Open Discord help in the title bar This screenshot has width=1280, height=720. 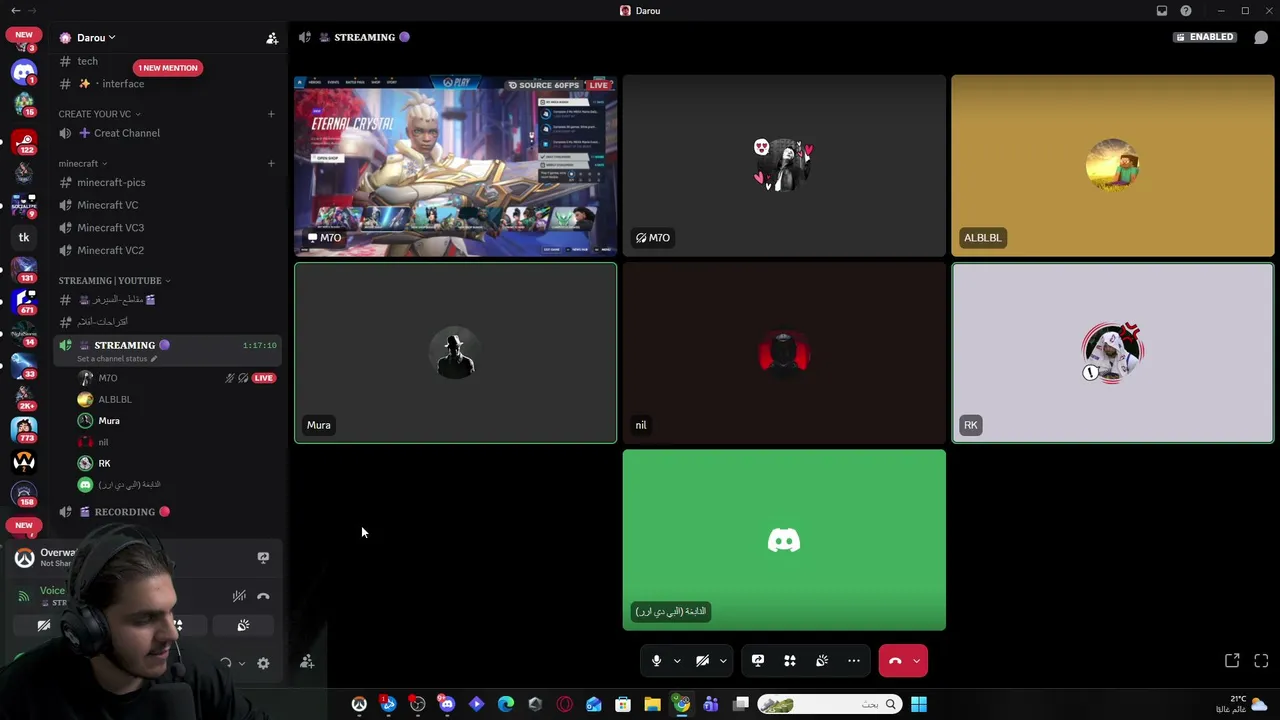1186,11
